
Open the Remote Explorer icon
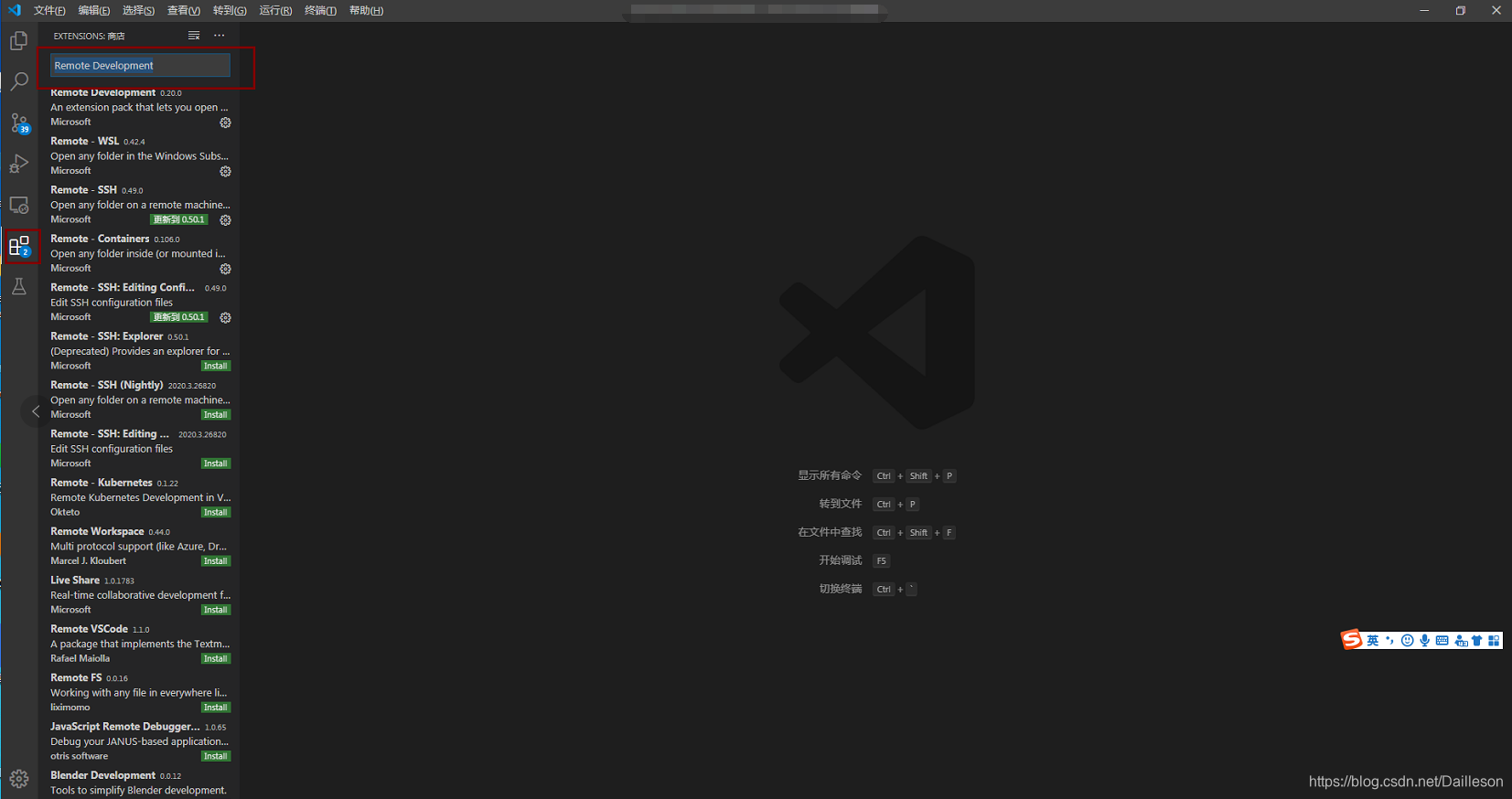pyautogui.click(x=18, y=205)
